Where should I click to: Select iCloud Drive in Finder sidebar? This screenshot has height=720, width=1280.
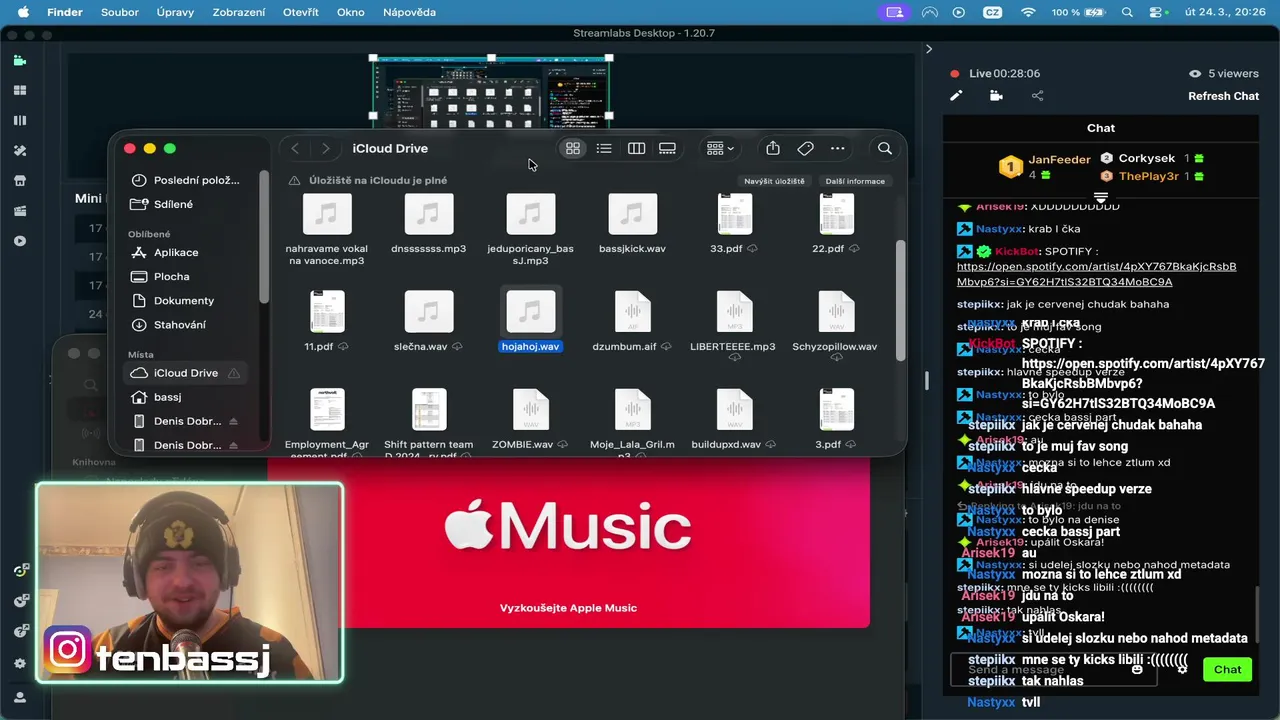[186, 373]
